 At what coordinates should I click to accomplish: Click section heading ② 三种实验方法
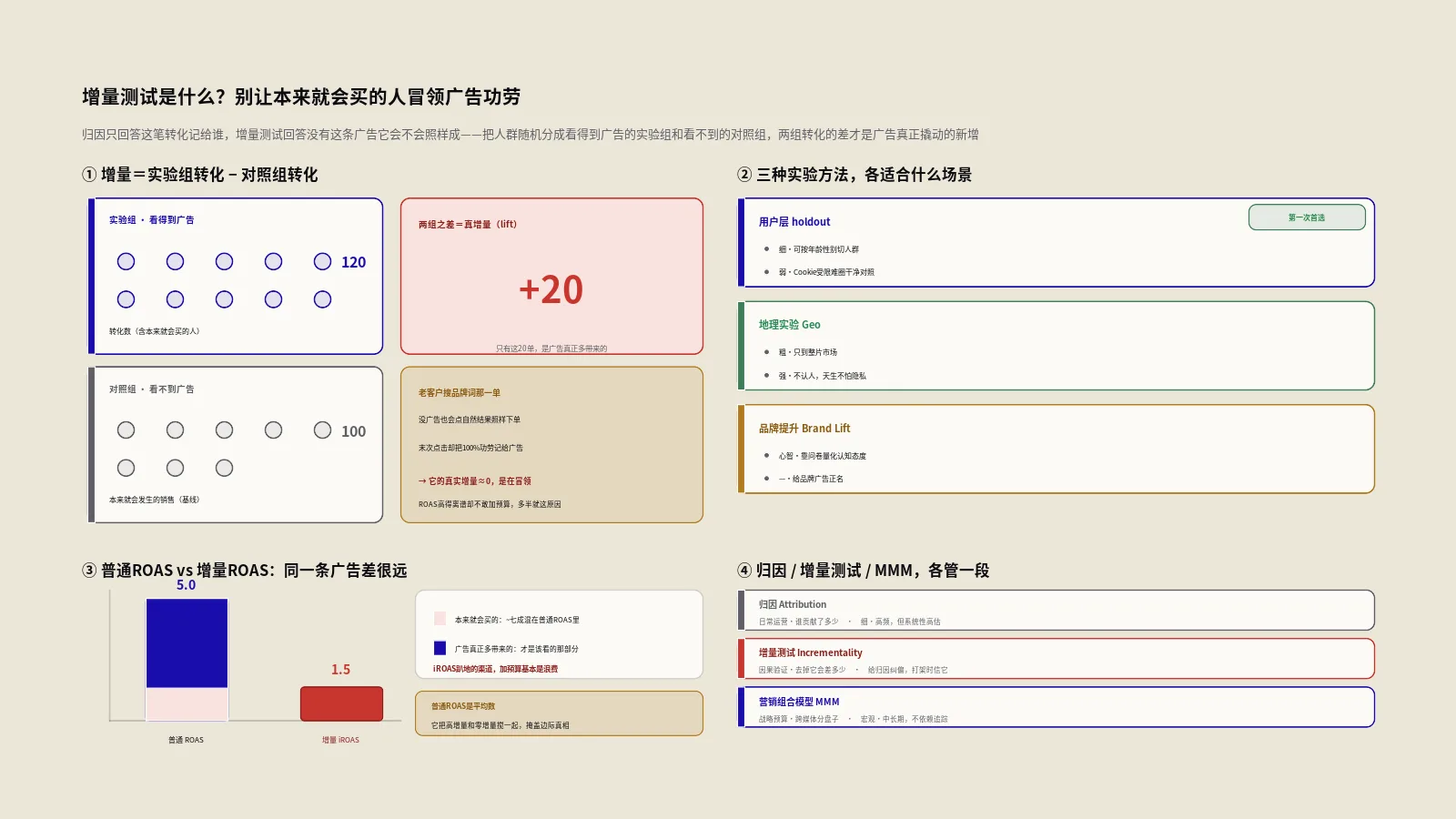(x=854, y=175)
